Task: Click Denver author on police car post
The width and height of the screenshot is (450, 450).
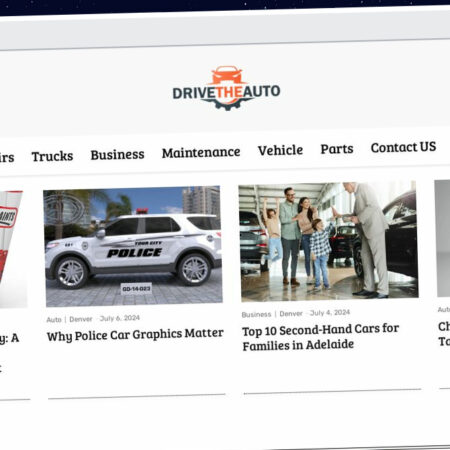Action: pos(81,319)
